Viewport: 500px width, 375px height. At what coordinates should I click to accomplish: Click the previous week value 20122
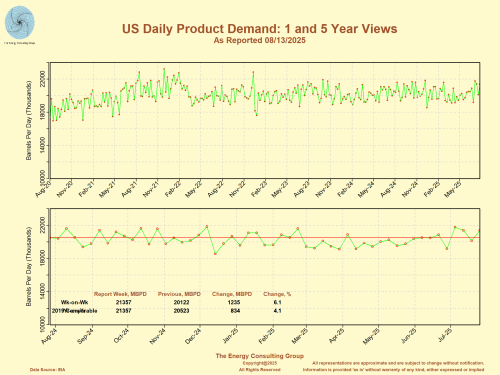[x=181, y=302]
